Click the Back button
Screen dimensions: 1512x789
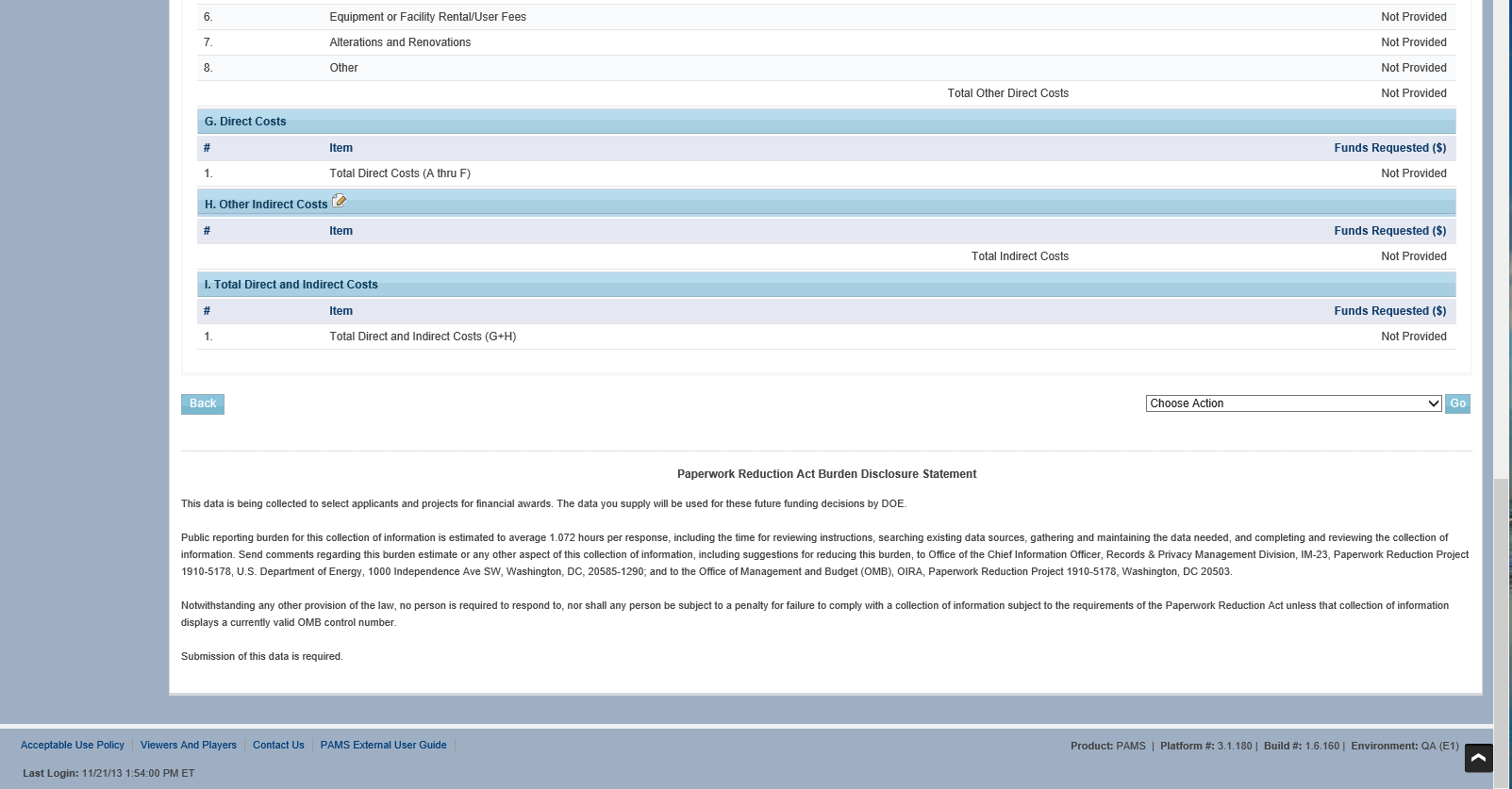pos(203,403)
